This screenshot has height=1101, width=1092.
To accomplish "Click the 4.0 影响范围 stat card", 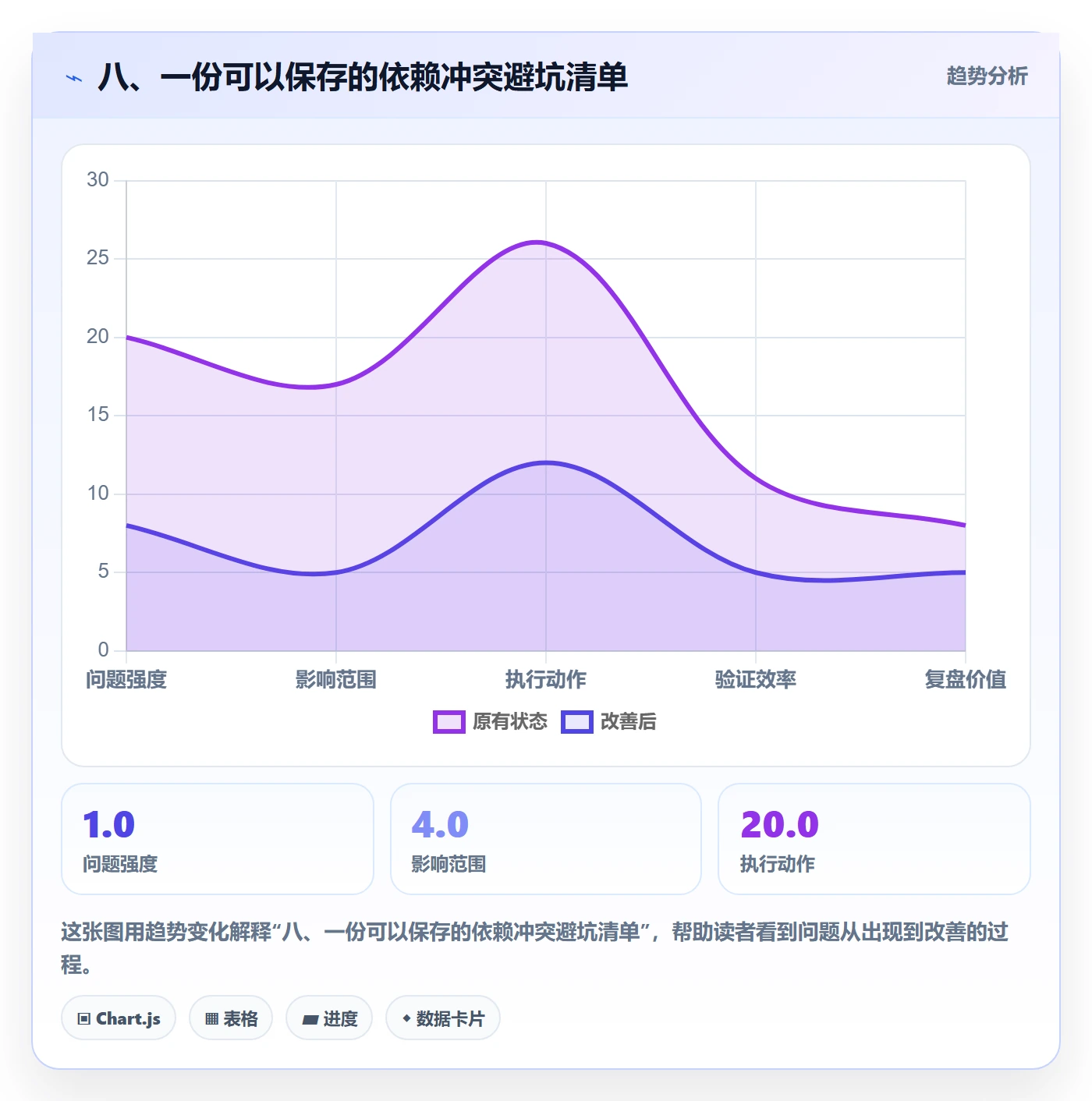I will pos(546,839).
